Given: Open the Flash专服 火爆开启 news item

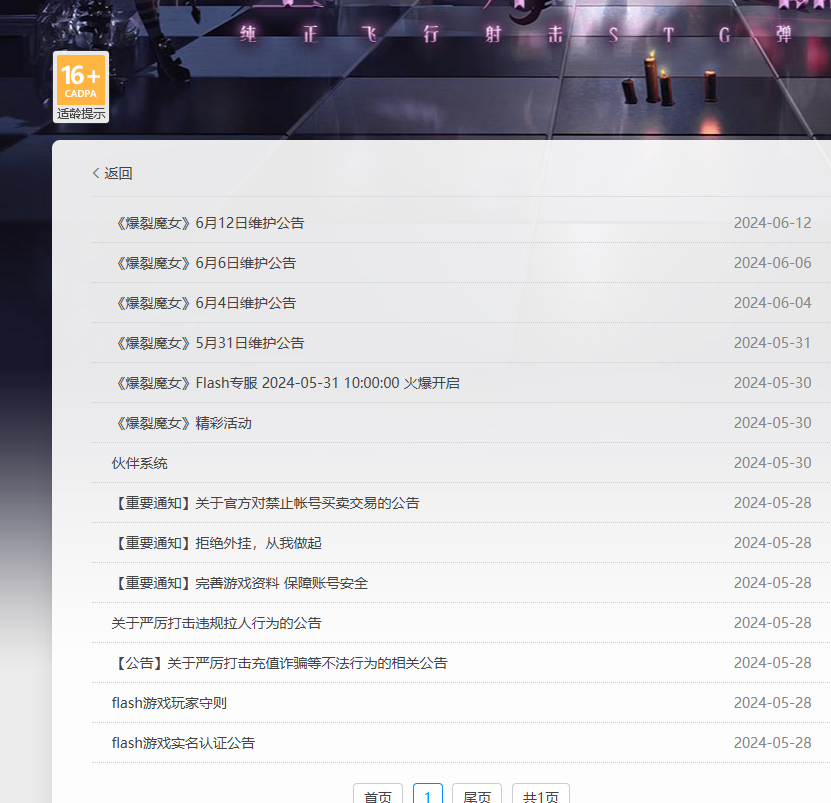Looking at the screenshot, I should [x=286, y=383].
